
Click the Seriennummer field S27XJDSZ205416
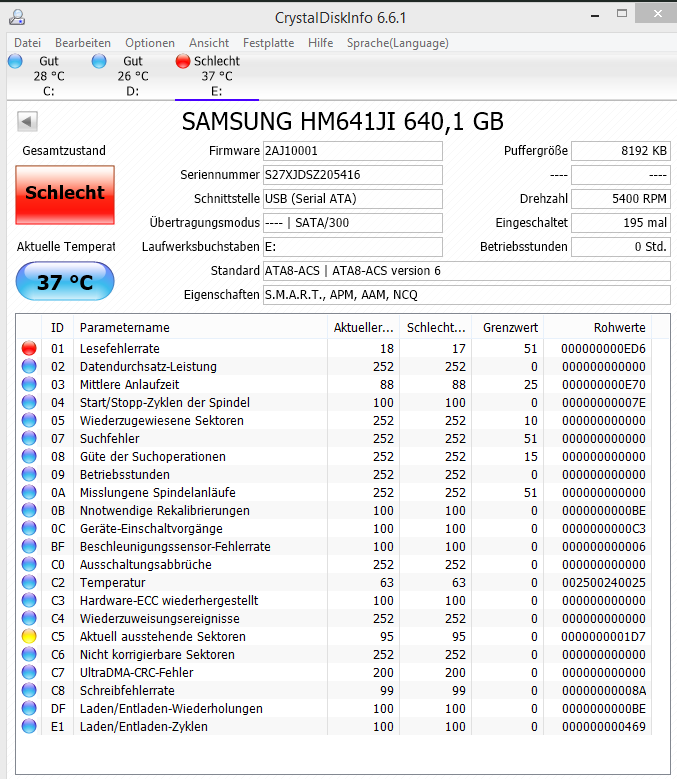(x=353, y=175)
